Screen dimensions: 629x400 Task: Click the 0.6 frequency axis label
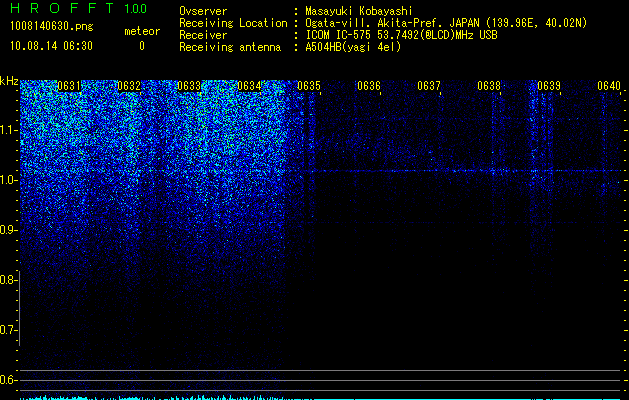coord(9,380)
